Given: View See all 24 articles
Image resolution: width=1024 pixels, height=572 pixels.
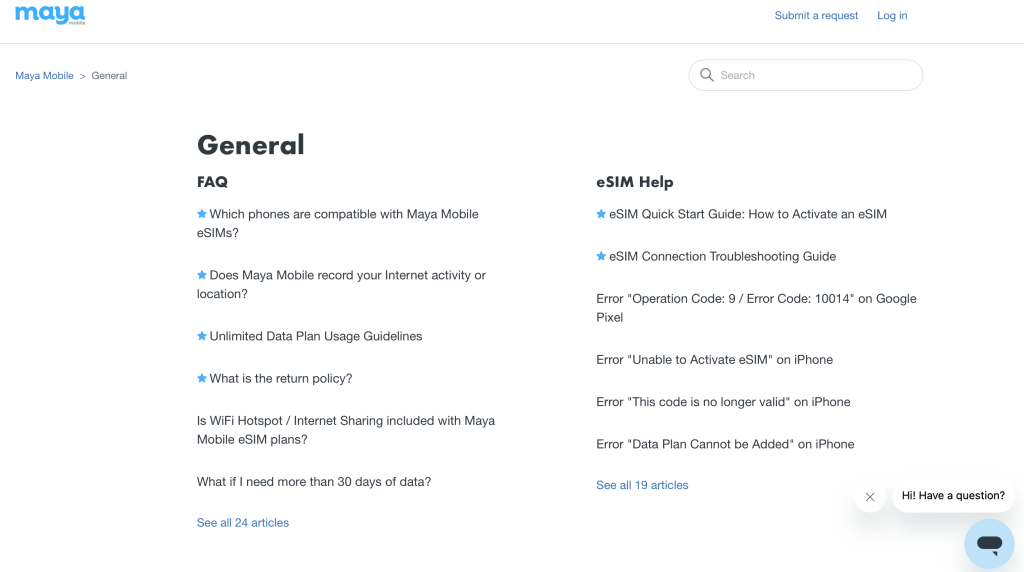Looking at the screenshot, I should [243, 522].
